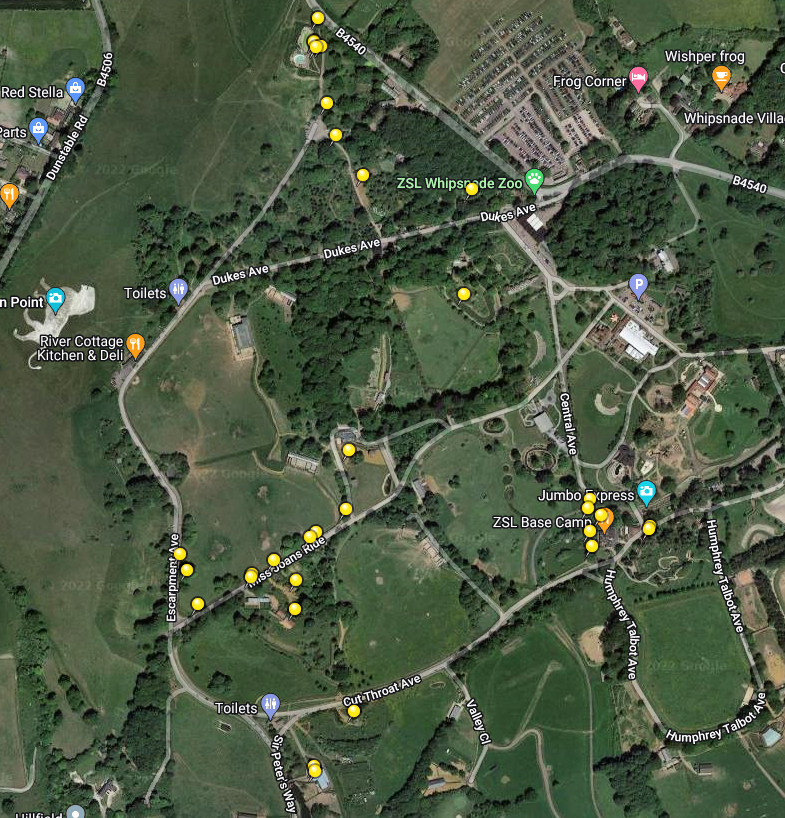
Task: Click the Red Stella shopping pin
Action: [76, 90]
